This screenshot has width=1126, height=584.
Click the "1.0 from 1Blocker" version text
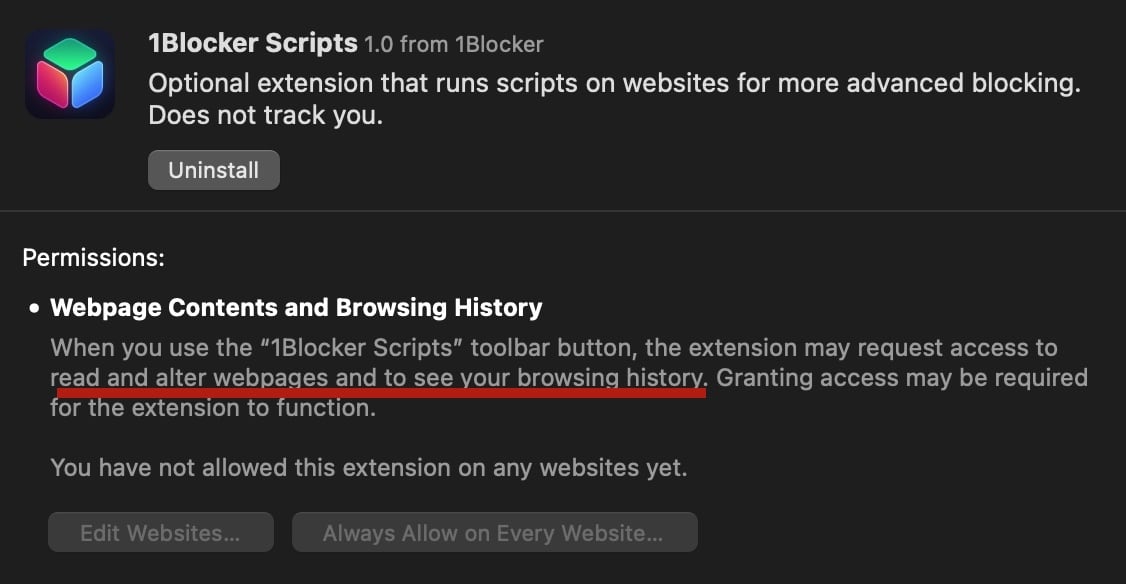tap(454, 45)
